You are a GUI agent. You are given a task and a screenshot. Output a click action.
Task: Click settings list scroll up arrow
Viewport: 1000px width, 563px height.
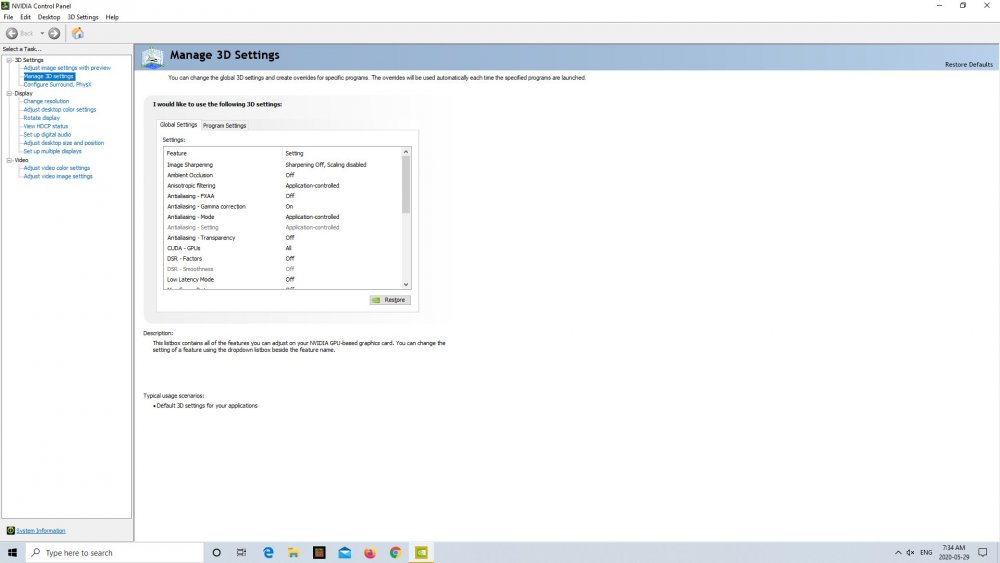coord(406,152)
